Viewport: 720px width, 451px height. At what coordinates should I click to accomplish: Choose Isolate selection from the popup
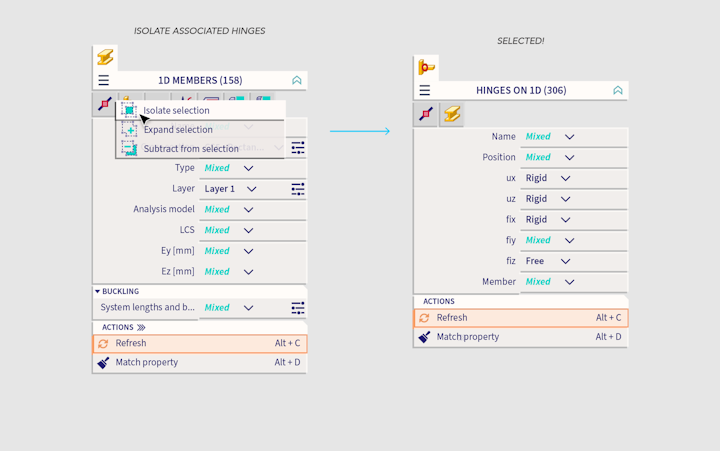point(176,110)
